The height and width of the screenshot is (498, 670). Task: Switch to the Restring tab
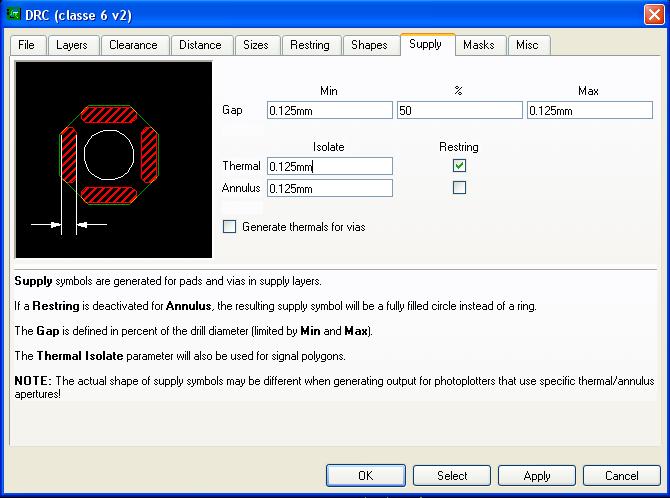tap(311, 45)
